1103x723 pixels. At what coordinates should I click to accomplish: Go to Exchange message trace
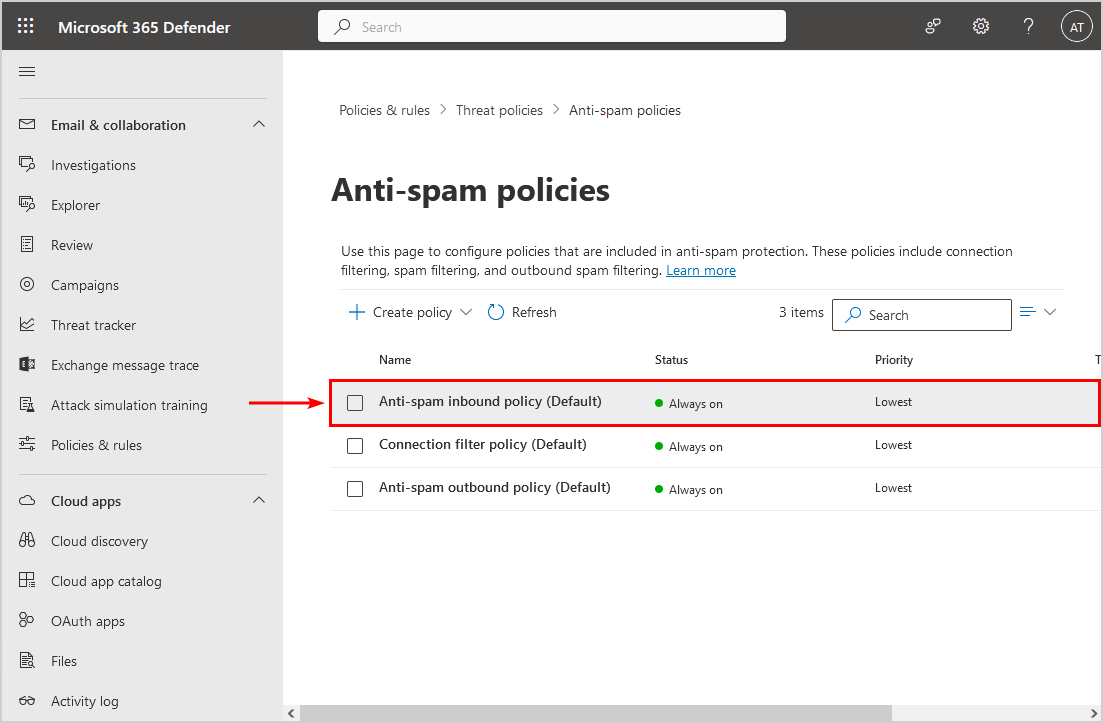tap(124, 365)
